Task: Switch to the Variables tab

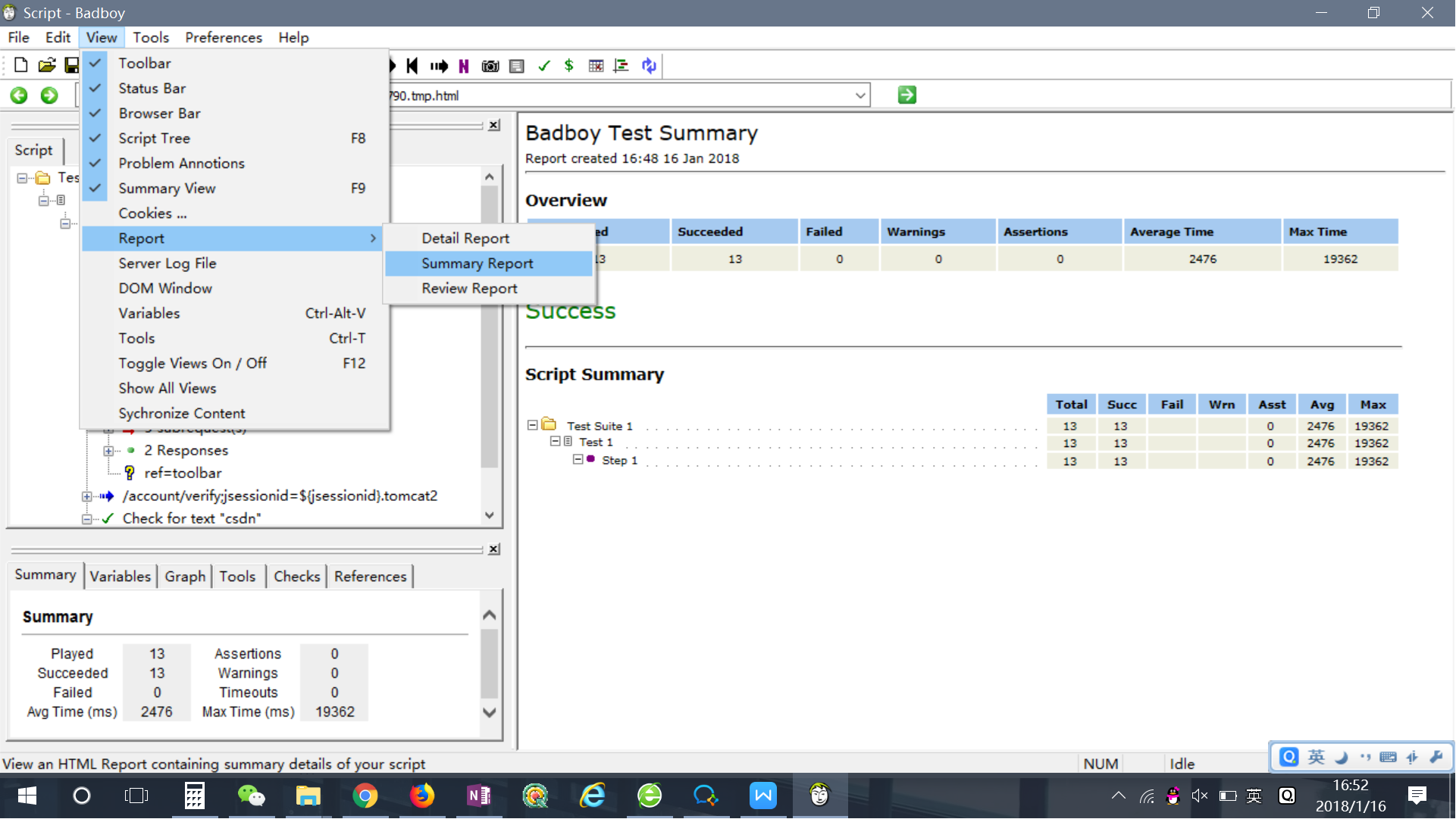Action: point(120,576)
